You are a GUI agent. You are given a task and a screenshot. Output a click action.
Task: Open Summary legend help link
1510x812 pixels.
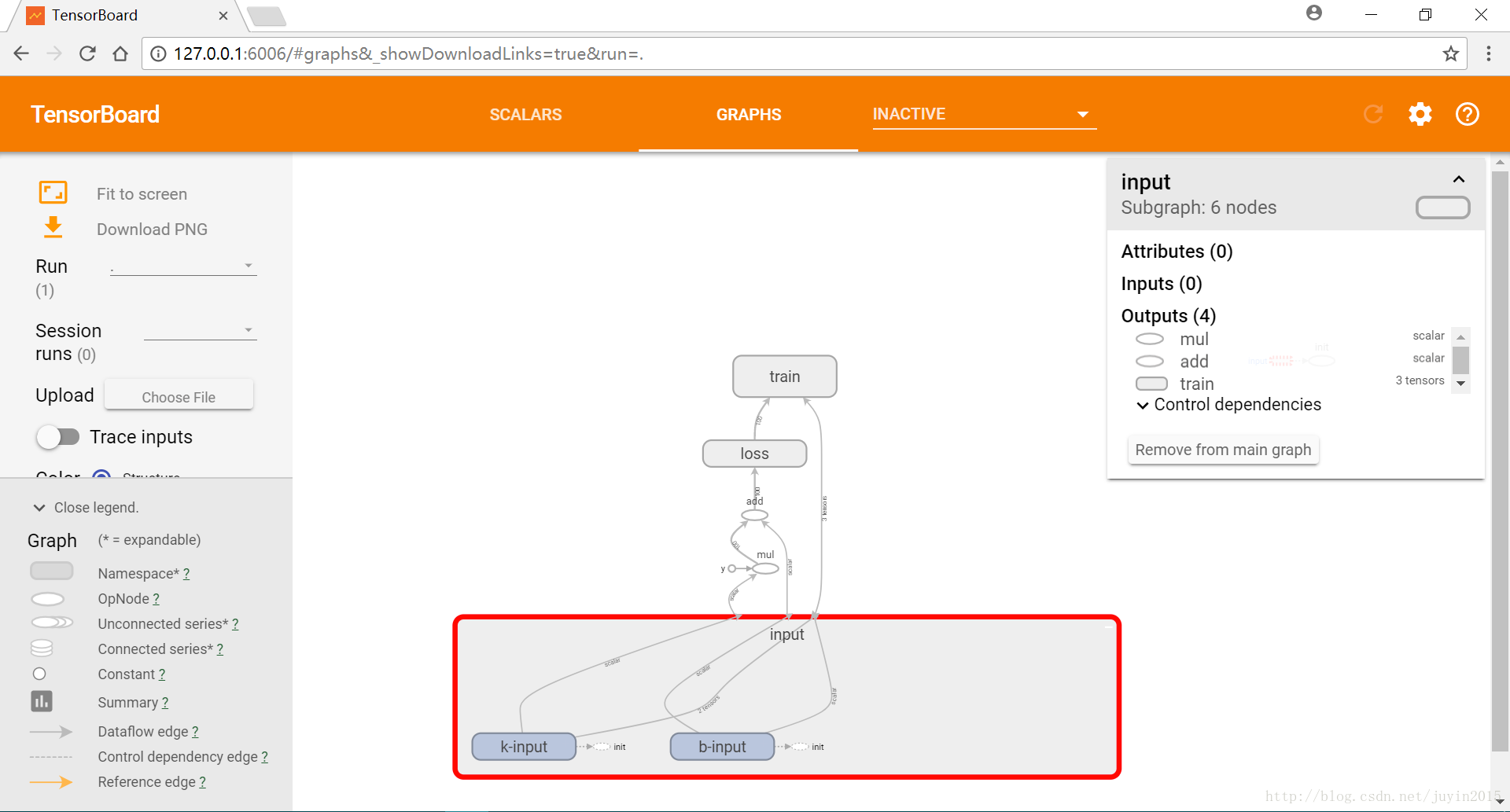[164, 703]
